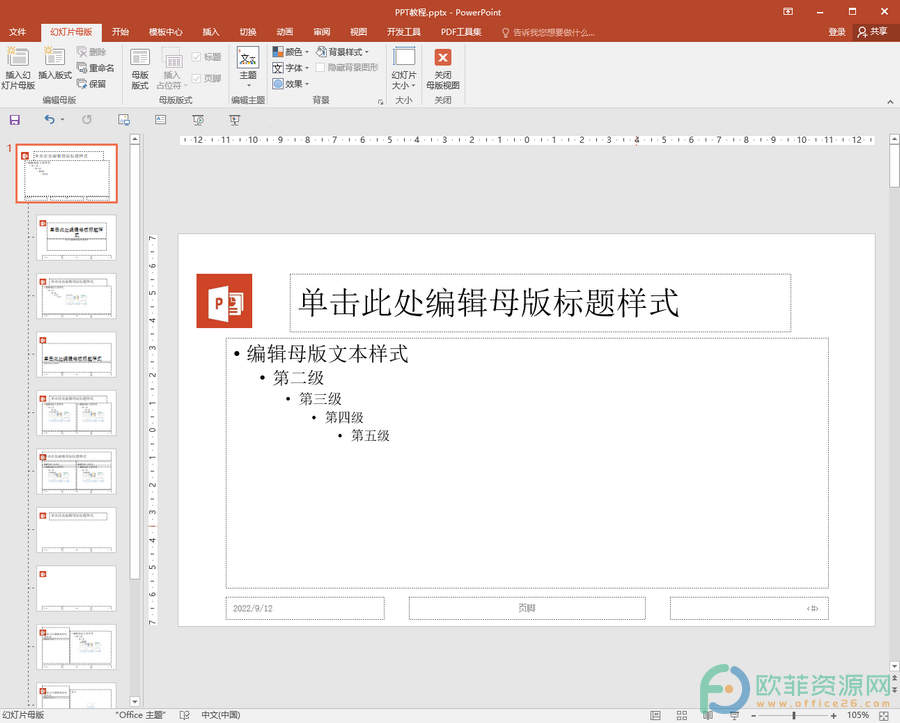
Task: Switch to the Insert (插入) tab
Action: pos(211,32)
